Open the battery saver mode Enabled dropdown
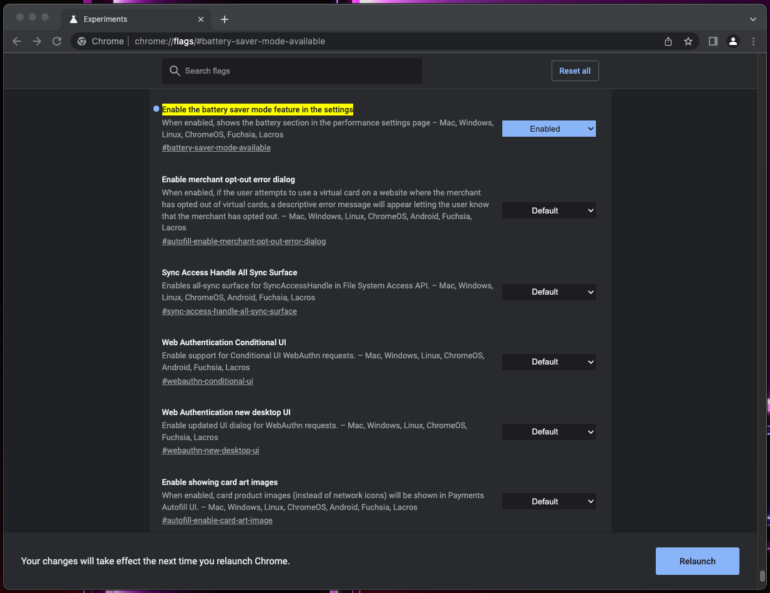Viewport: 770px width, 593px height. point(549,129)
